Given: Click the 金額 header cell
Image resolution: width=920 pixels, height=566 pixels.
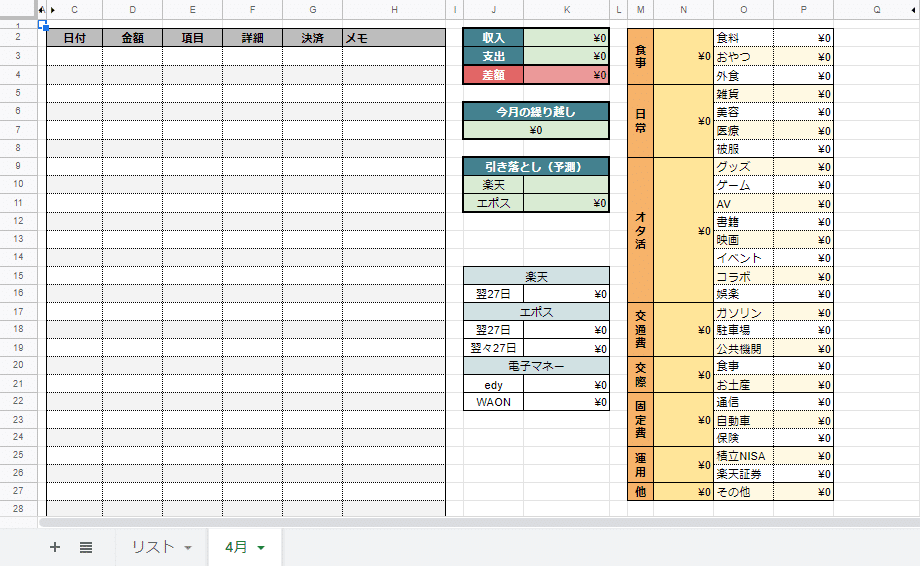Looking at the screenshot, I should tap(132, 38).
